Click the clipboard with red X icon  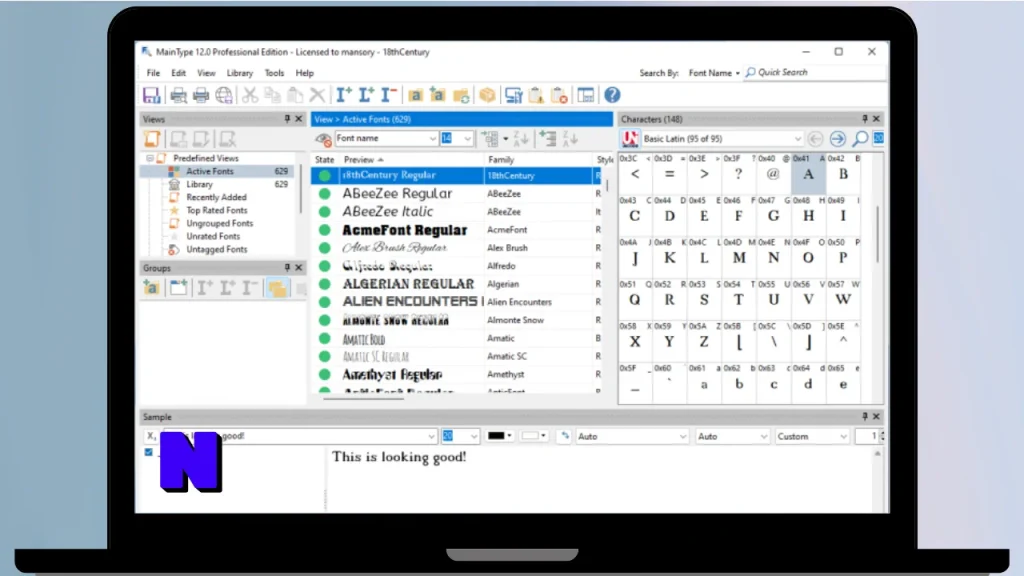(560, 95)
